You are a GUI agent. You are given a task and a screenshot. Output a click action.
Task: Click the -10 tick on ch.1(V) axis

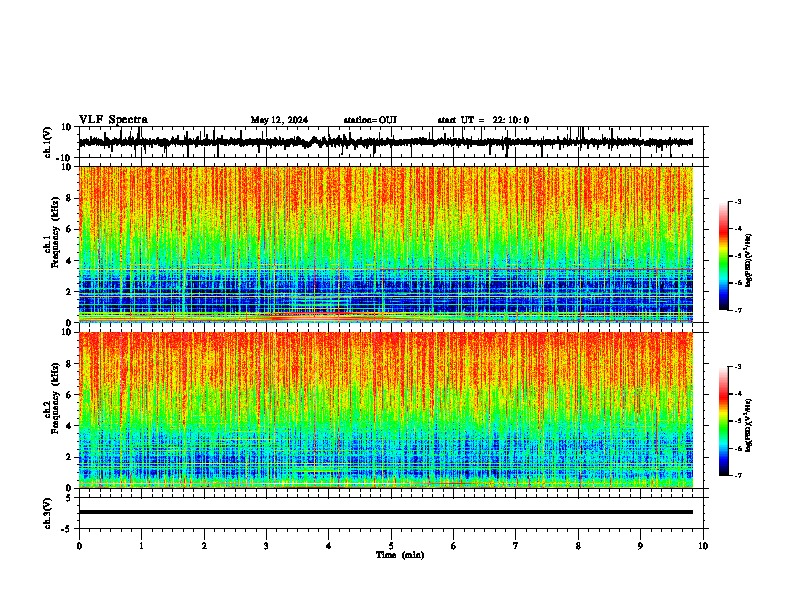pos(65,158)
